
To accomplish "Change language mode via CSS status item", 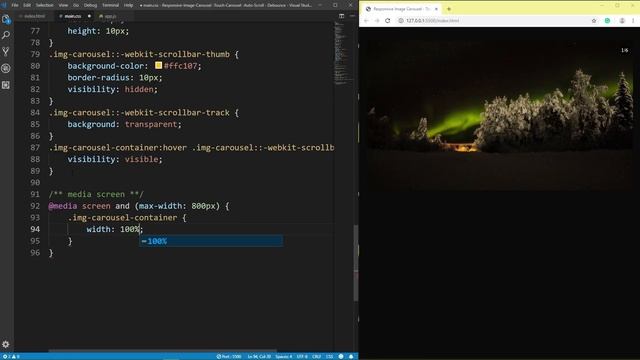I will [x=329, y=356].
